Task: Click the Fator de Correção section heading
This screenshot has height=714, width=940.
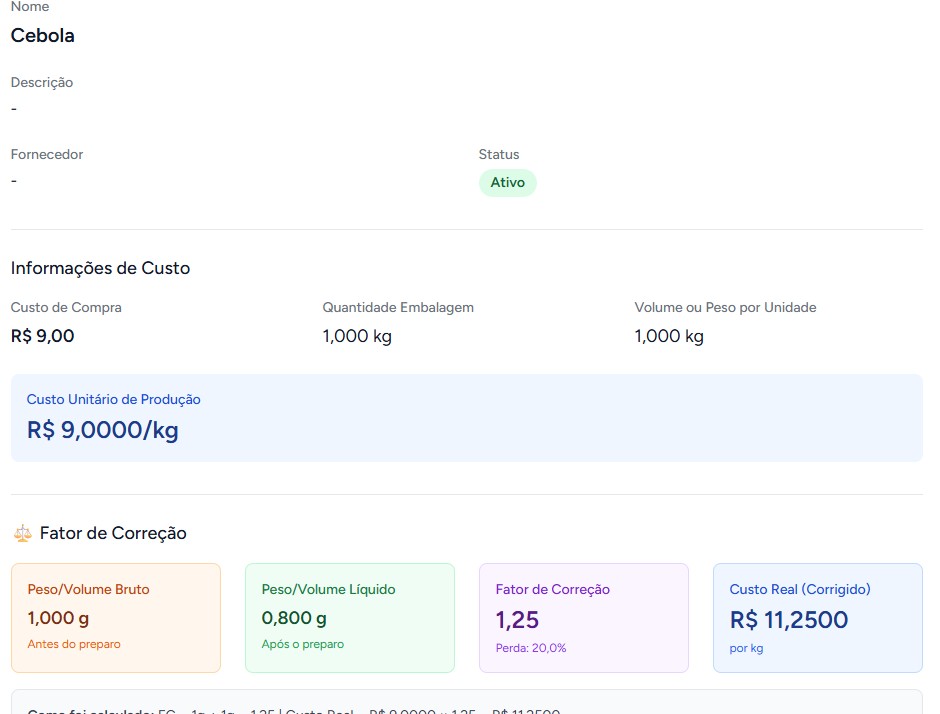Action: coord(113,534)
